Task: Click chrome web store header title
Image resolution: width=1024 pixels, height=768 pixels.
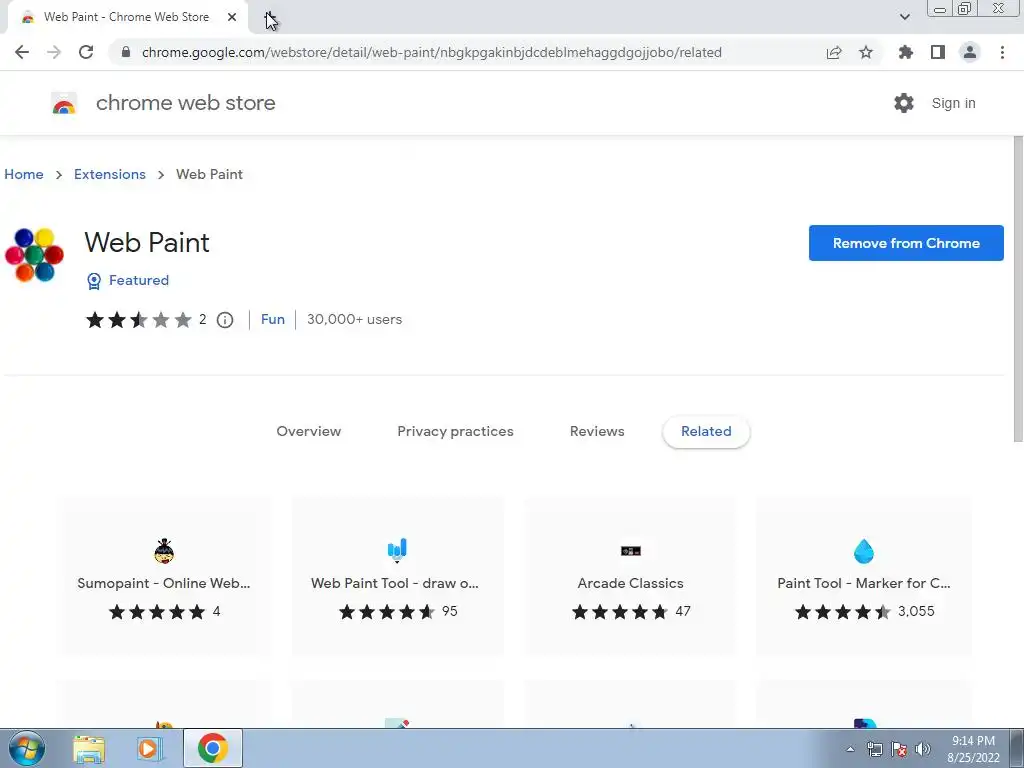Action: (x=185, y=103)
